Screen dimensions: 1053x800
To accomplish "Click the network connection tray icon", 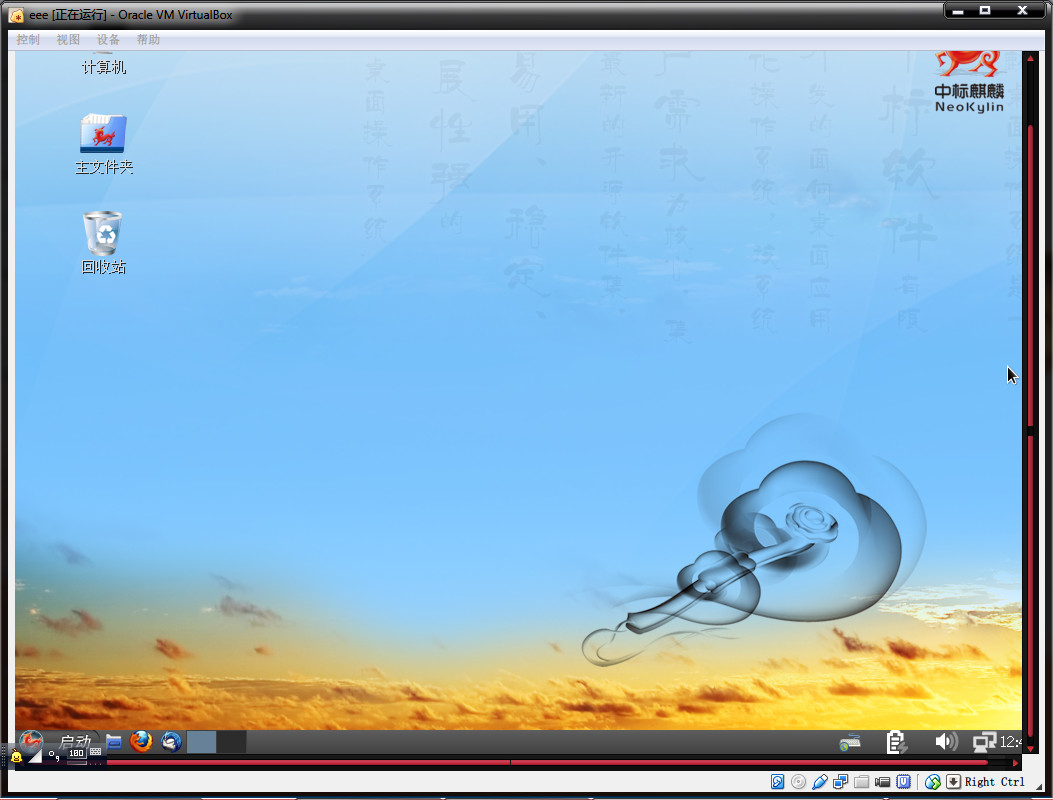I will pyautogui.click(x=984, y=742).
